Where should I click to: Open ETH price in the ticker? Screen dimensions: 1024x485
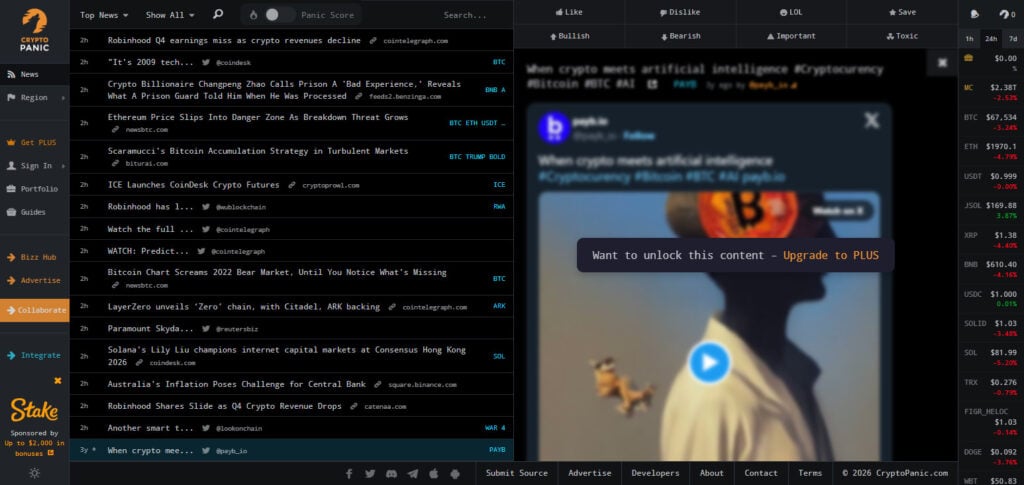pyautogui.click(x=991, y=151)
